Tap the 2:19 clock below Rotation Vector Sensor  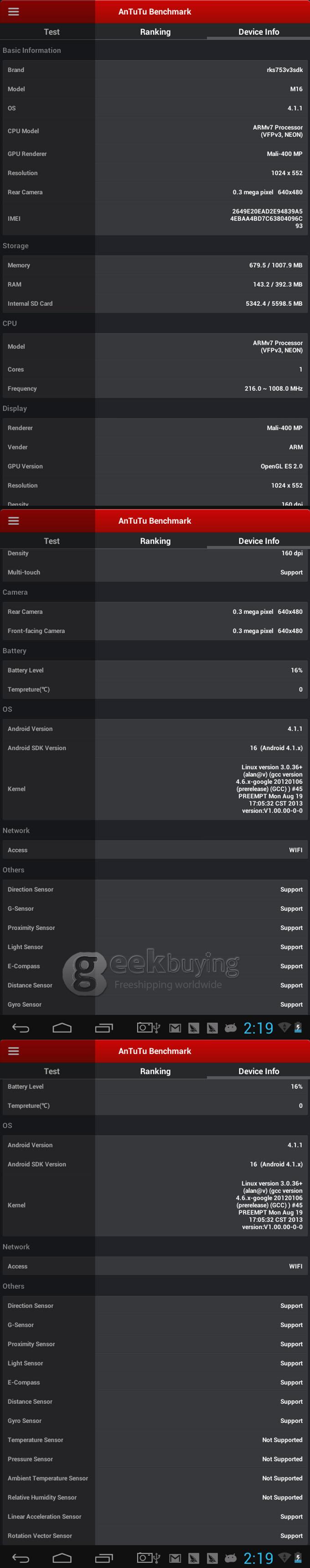tap(258, 1558)
